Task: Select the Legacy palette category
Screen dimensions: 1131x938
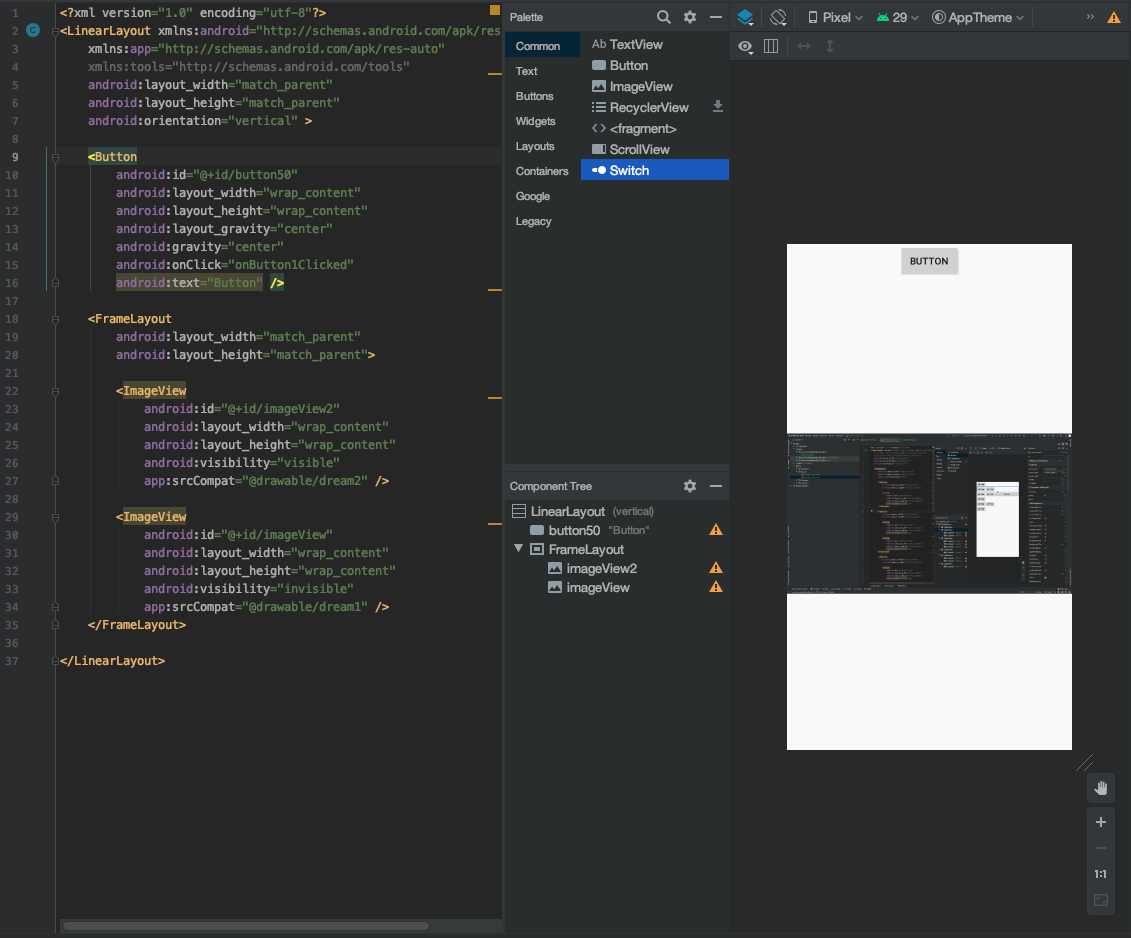Action: [x=542, y=221]
